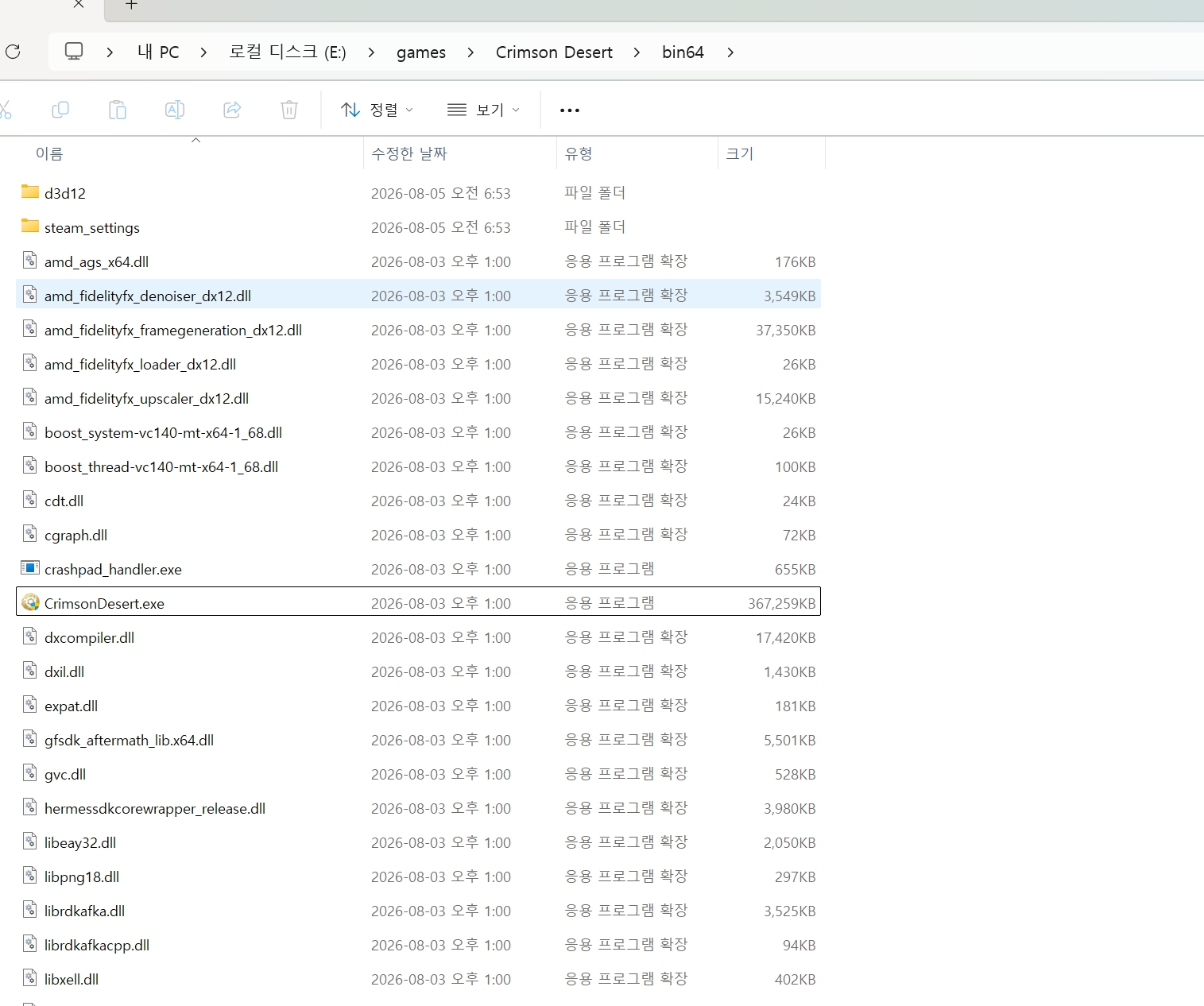Sort by 크기 column header
1204x1006 pixels.
coord(739,153)
